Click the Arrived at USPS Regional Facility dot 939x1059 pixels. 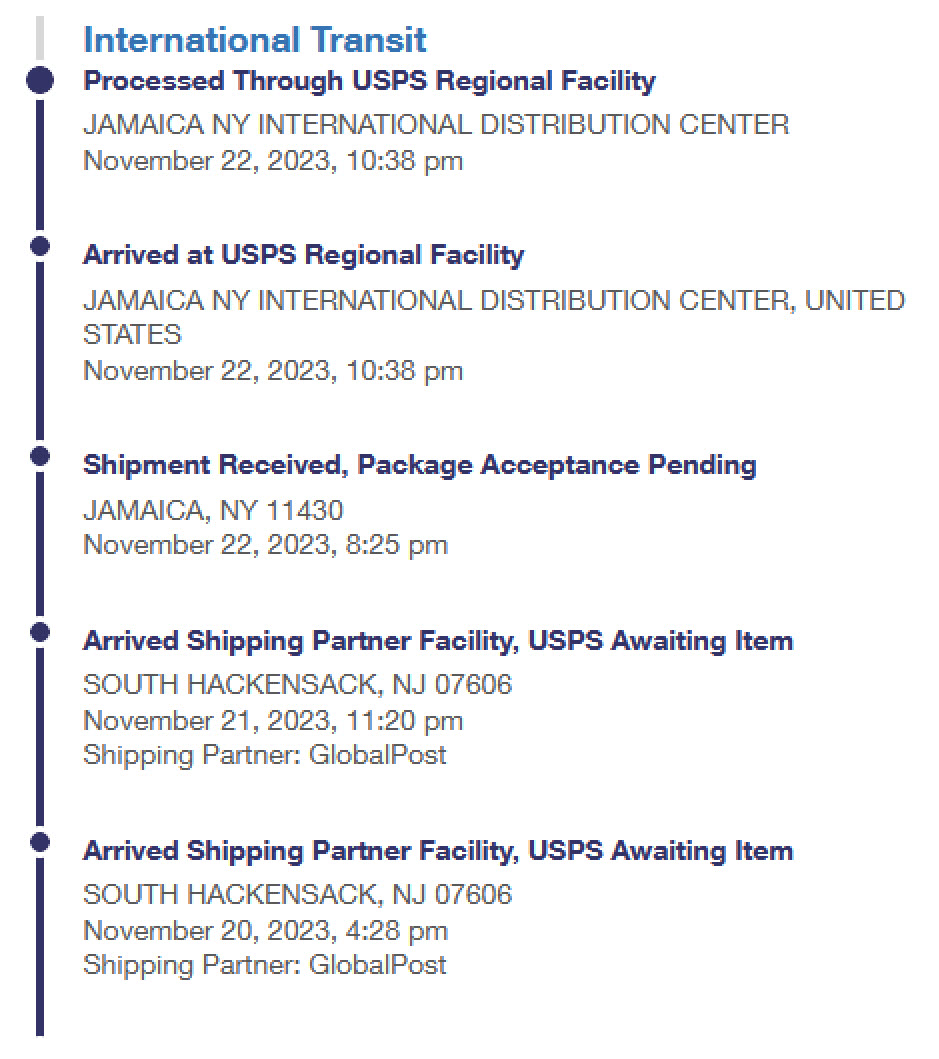point(40,246)
